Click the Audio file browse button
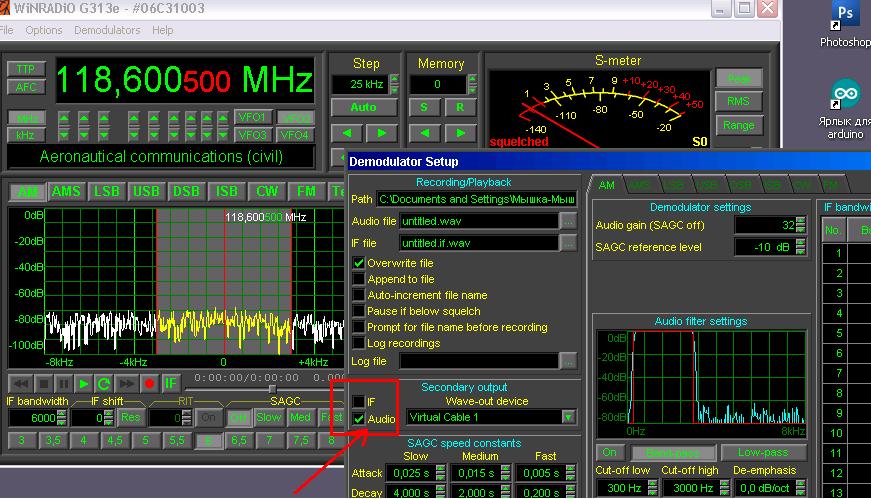 [568, 221]
